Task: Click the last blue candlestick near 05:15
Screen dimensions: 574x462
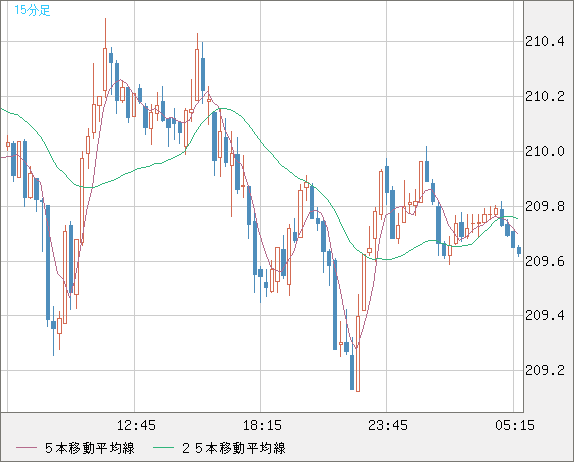Action: coord(519,250)
